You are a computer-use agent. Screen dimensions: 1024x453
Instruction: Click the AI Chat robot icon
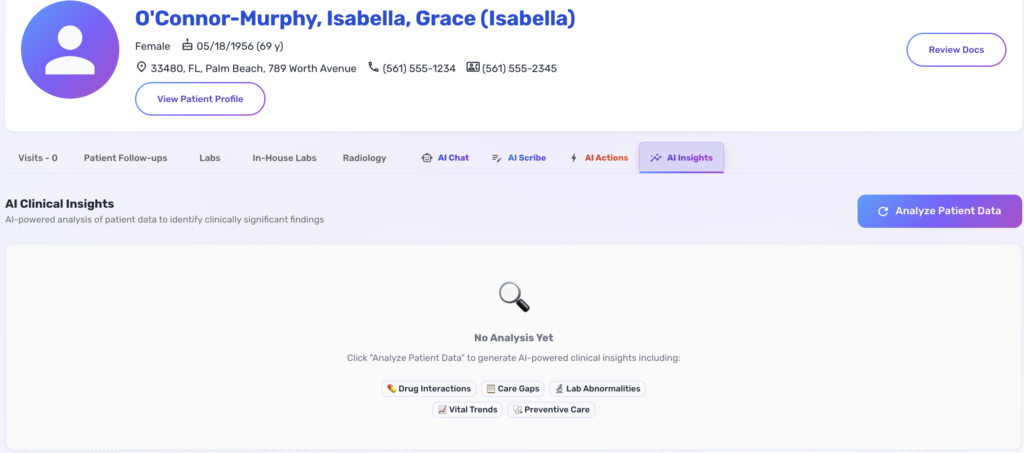click(427, 158)
